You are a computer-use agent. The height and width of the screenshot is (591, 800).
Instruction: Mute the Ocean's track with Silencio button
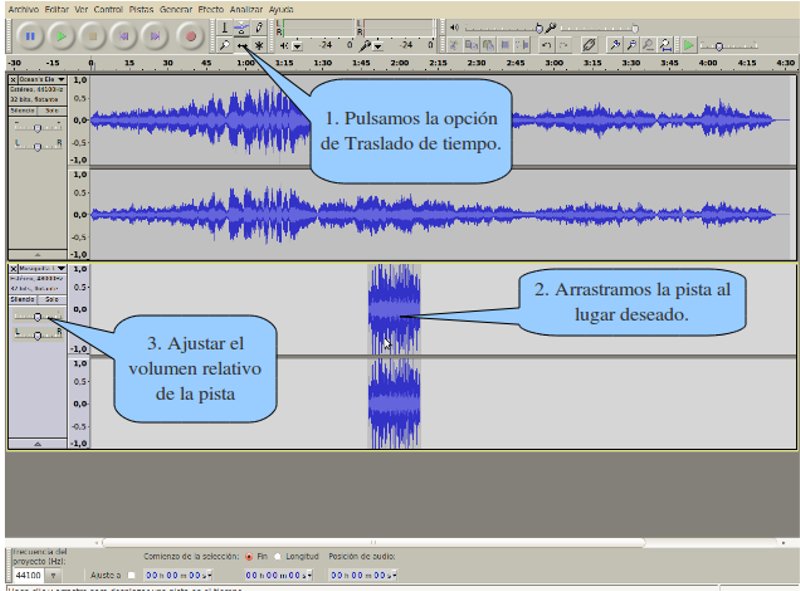click(x=22, y=109)
